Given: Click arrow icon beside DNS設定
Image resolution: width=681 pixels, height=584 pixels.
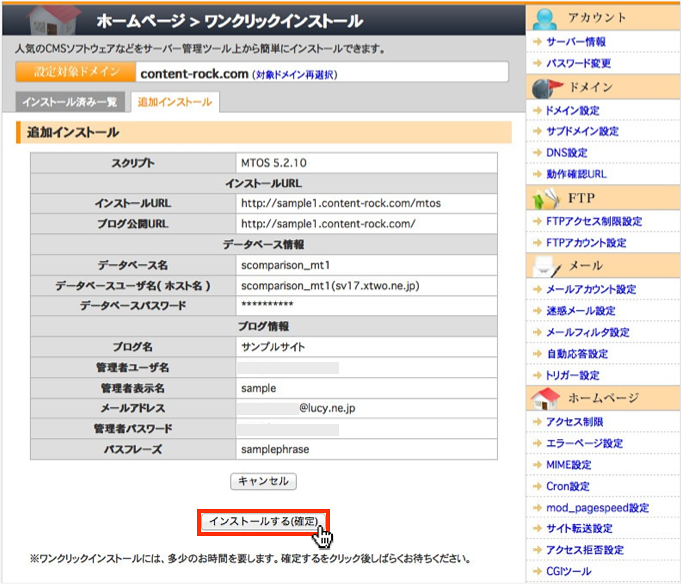Looking at the screenshot, I should coord(537,153).
